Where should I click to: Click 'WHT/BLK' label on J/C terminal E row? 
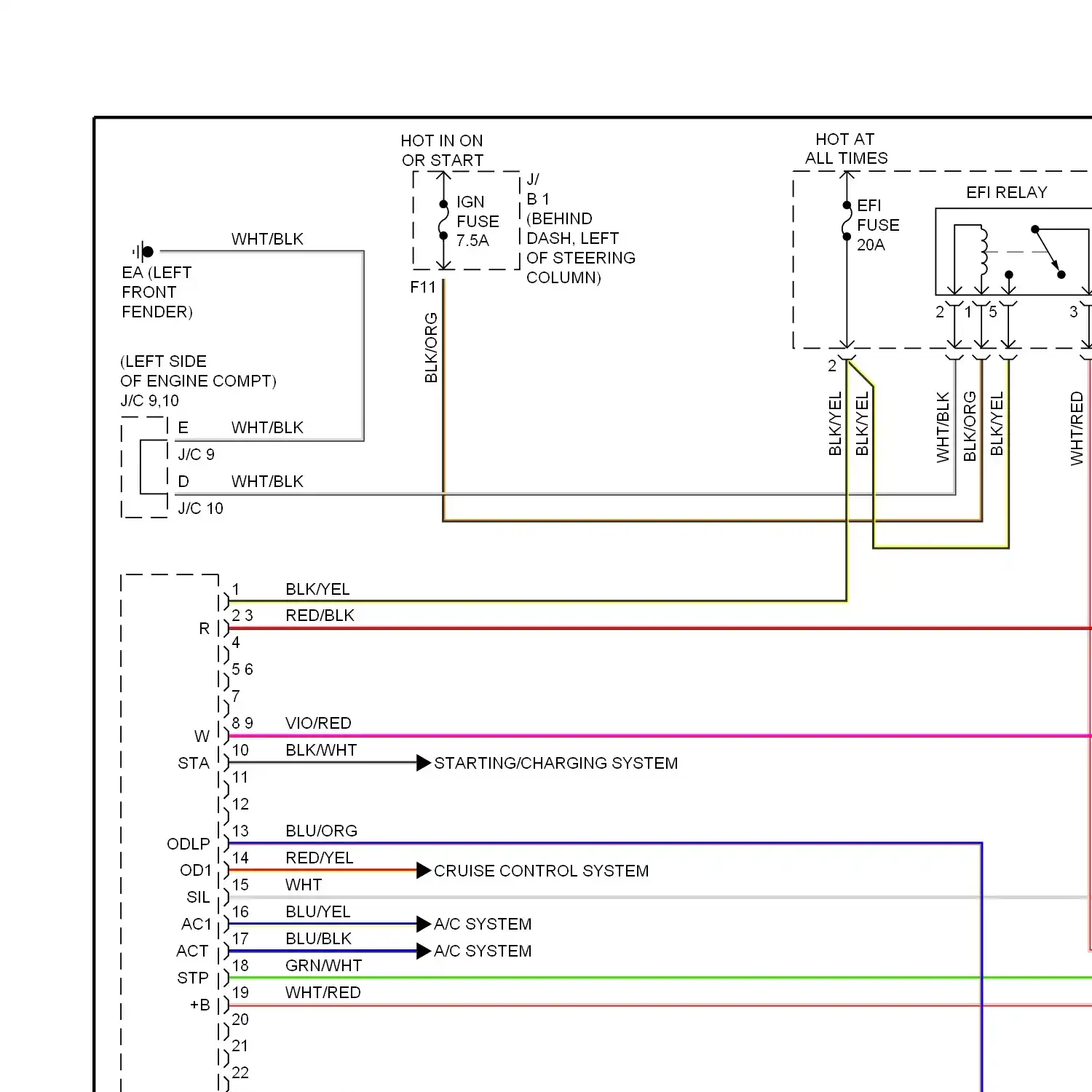point(267,427)
